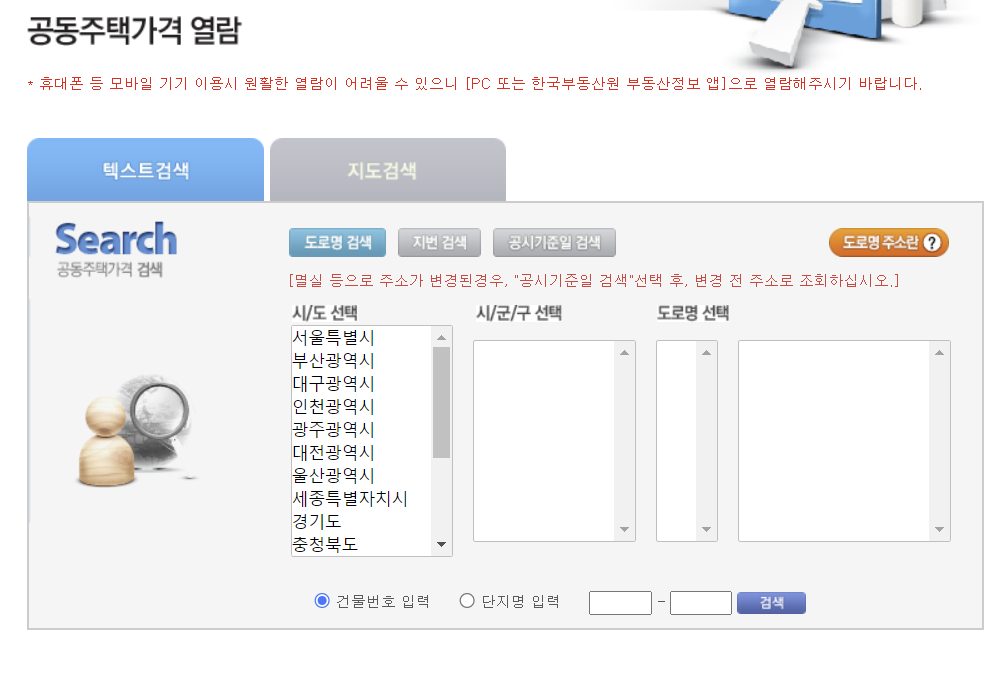This screenshot has height=679, width=990.
Task: Focus the first building number field
Action: (x=620, y=603)
